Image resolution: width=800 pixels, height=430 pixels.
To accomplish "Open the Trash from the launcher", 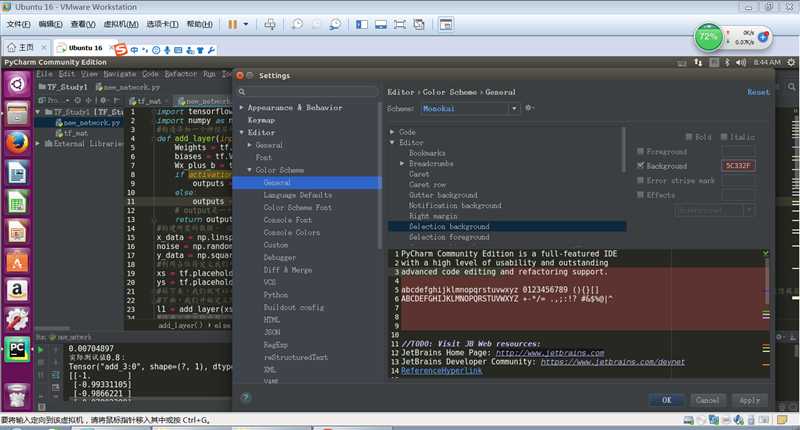I will (17, 395).
